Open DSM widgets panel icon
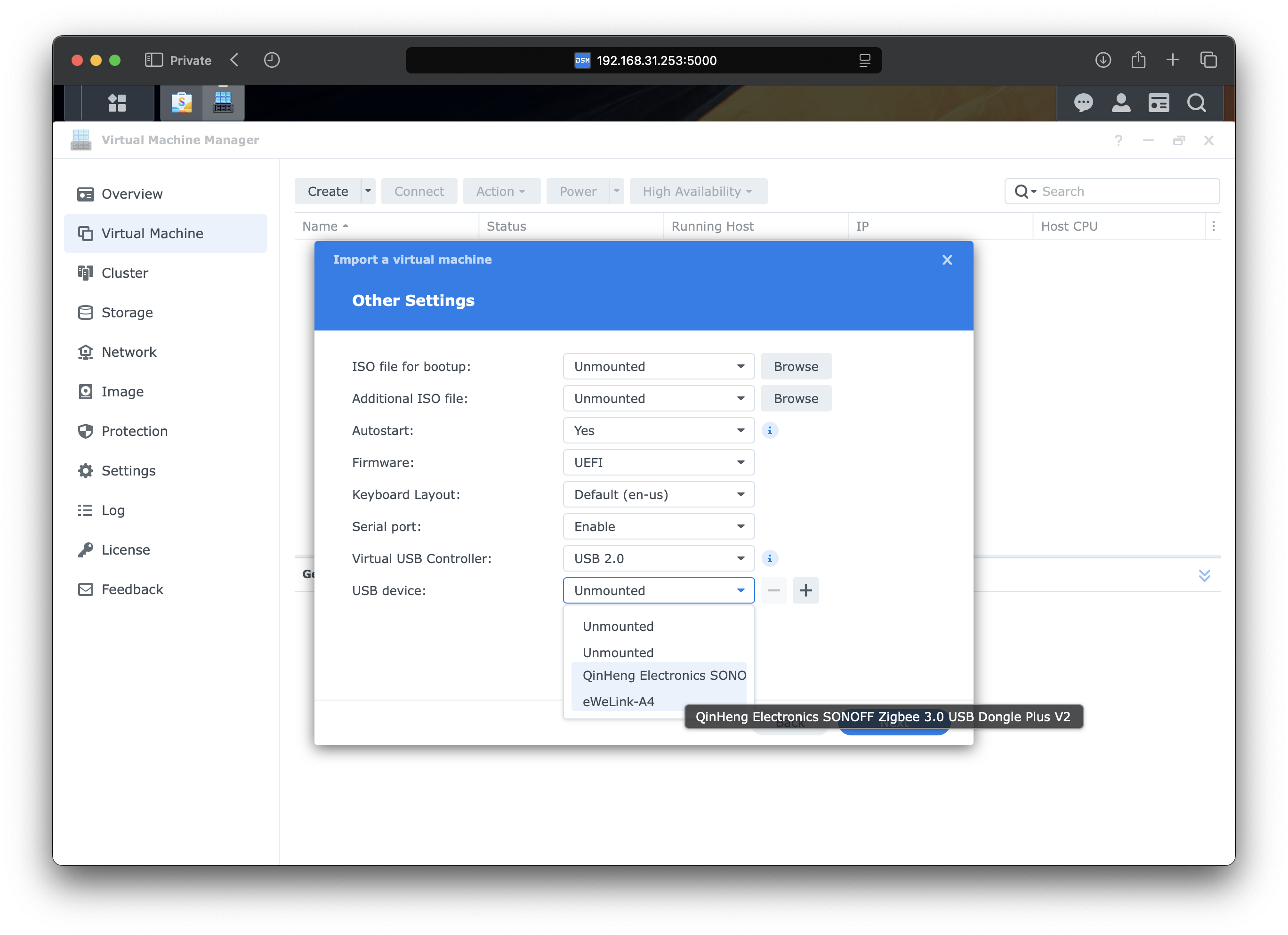 [x=1159, y=103]
